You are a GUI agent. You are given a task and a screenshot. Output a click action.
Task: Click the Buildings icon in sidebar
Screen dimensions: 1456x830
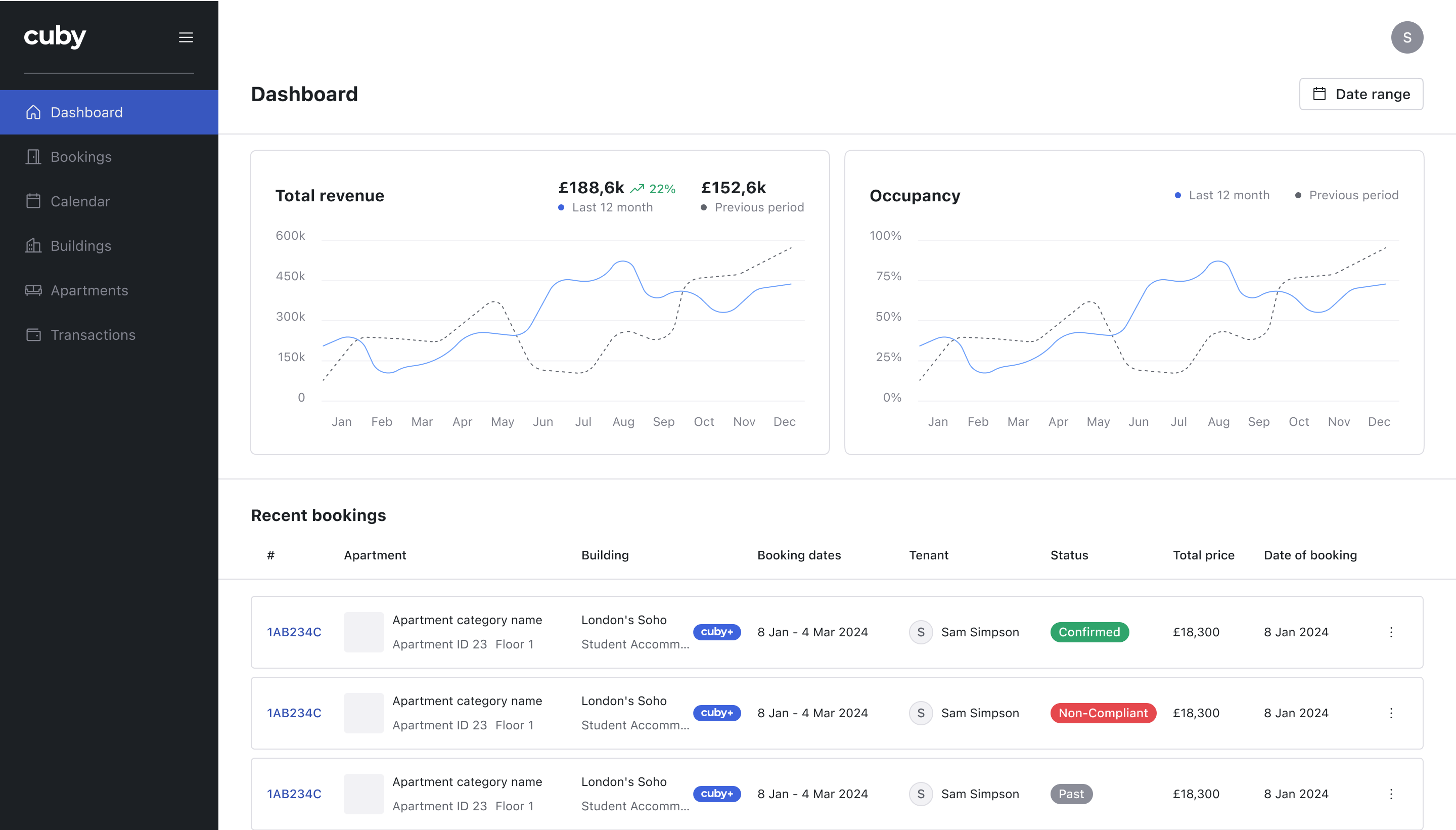coord(33,246)
